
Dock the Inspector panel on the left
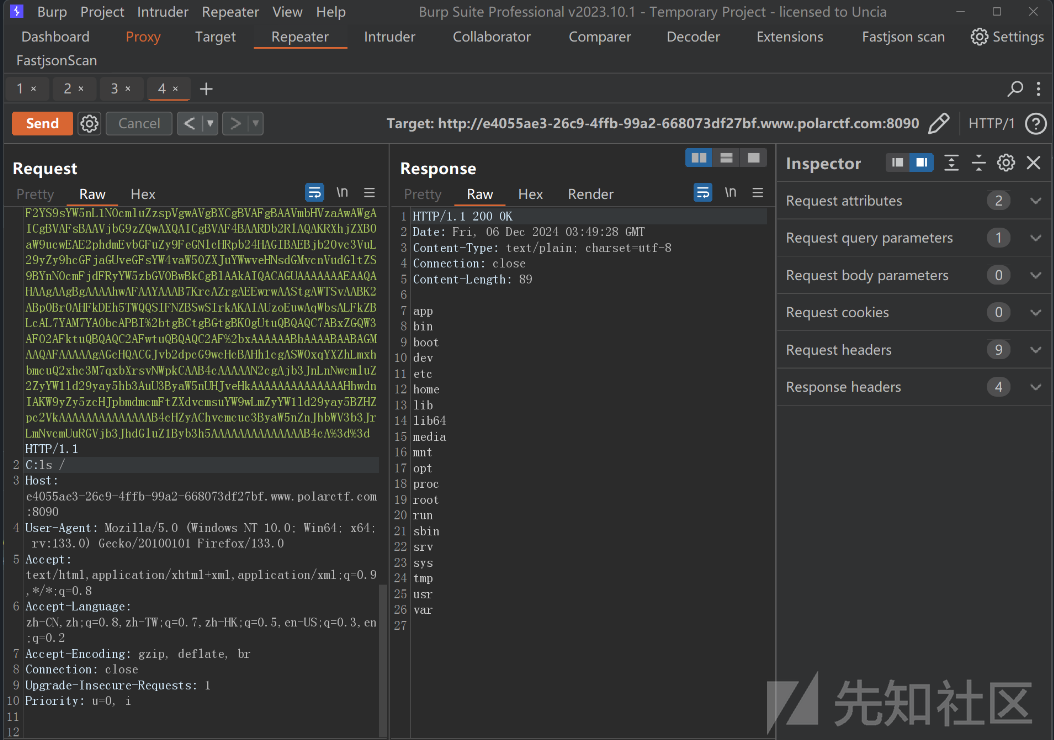click(897, 163)
